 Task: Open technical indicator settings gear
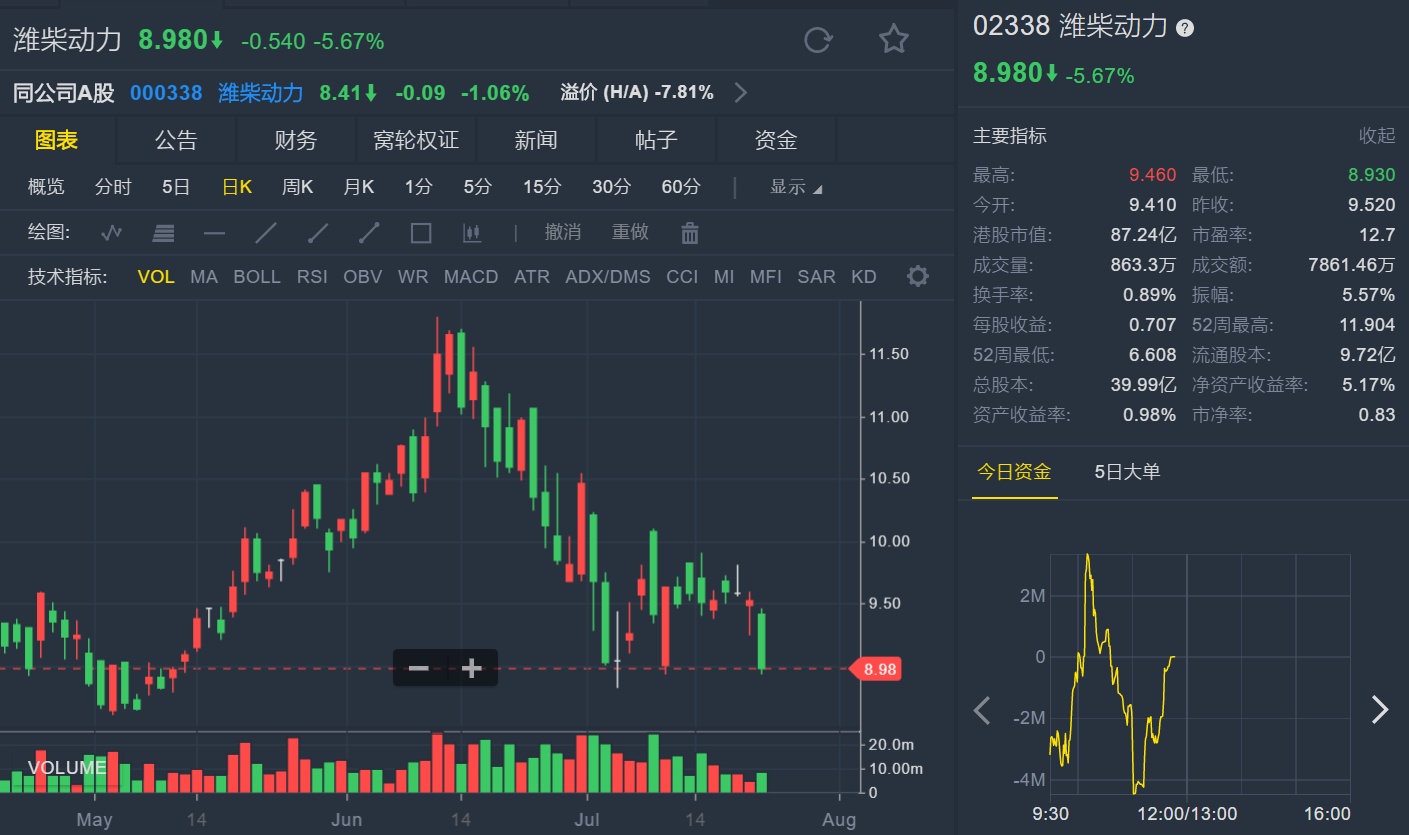[x=917, y=276]
